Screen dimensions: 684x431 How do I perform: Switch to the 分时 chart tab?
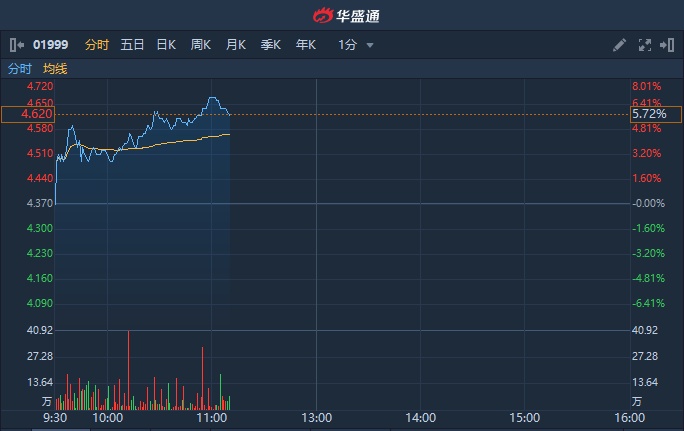(x=97, y=45)
